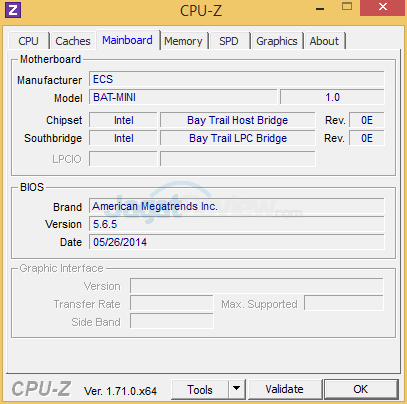Image resolution: width=407 pixels, height=404 pixels.
Task: Click the Southbridge vendor Intel field
Action: 123,138
